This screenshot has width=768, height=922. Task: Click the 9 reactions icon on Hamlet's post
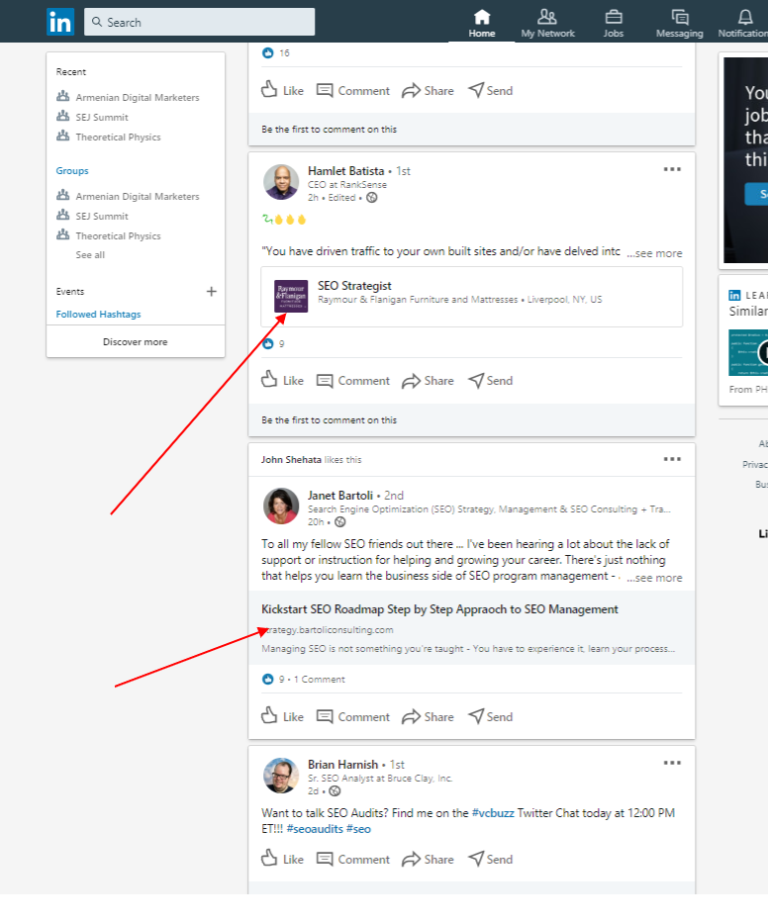tap(268, 343)
